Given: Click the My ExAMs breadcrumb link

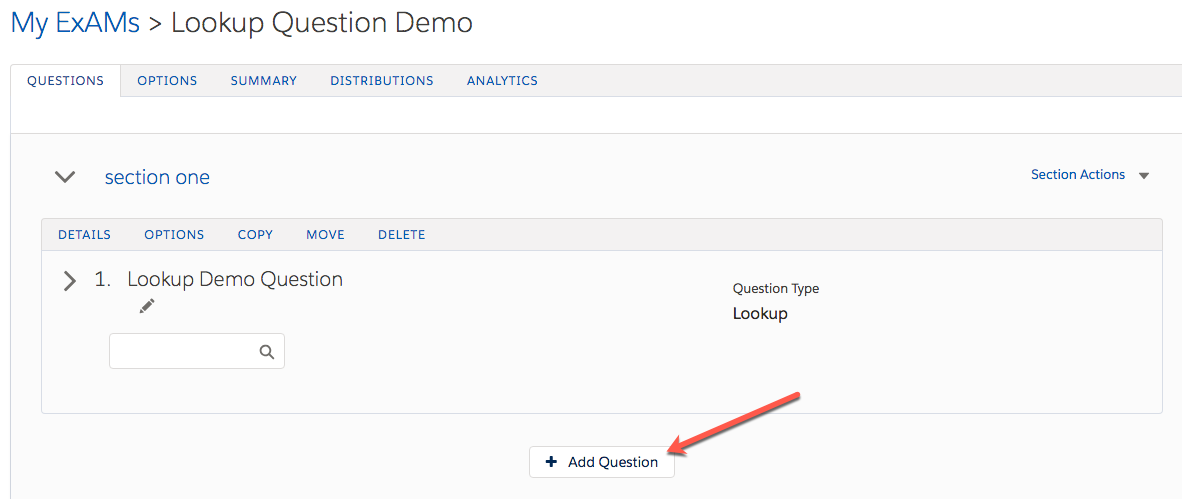Looking at the screenshot, I should (x=75, y=23).
